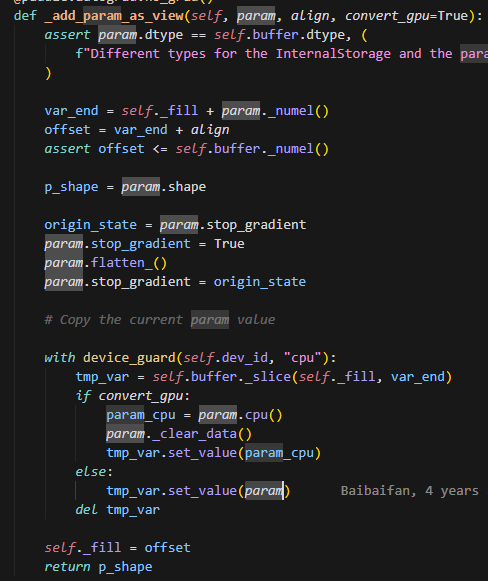Click set_value on the line under else

point(203,491)
